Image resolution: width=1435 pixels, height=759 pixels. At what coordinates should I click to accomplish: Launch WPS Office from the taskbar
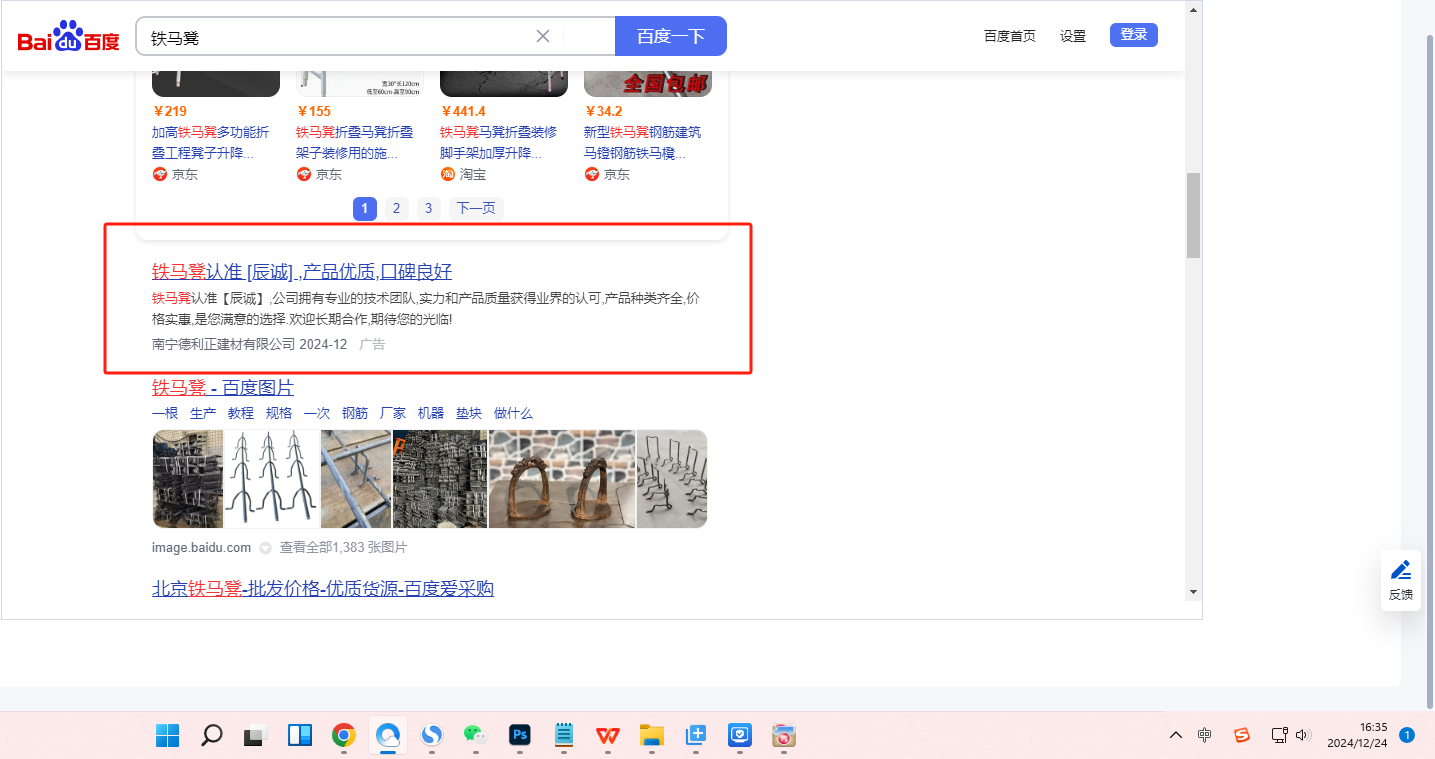607,735
